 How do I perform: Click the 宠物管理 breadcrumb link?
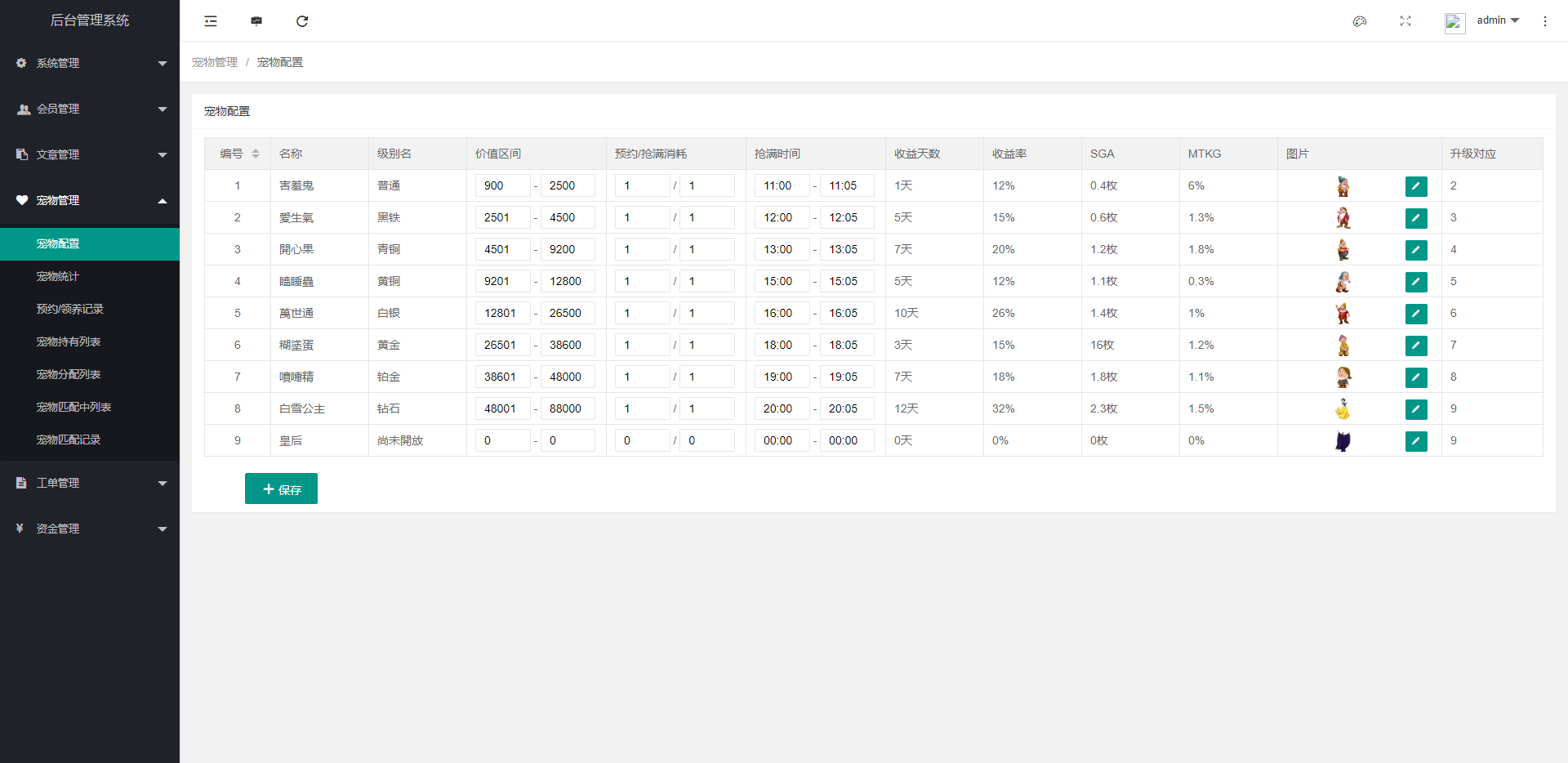coord(215,62)
